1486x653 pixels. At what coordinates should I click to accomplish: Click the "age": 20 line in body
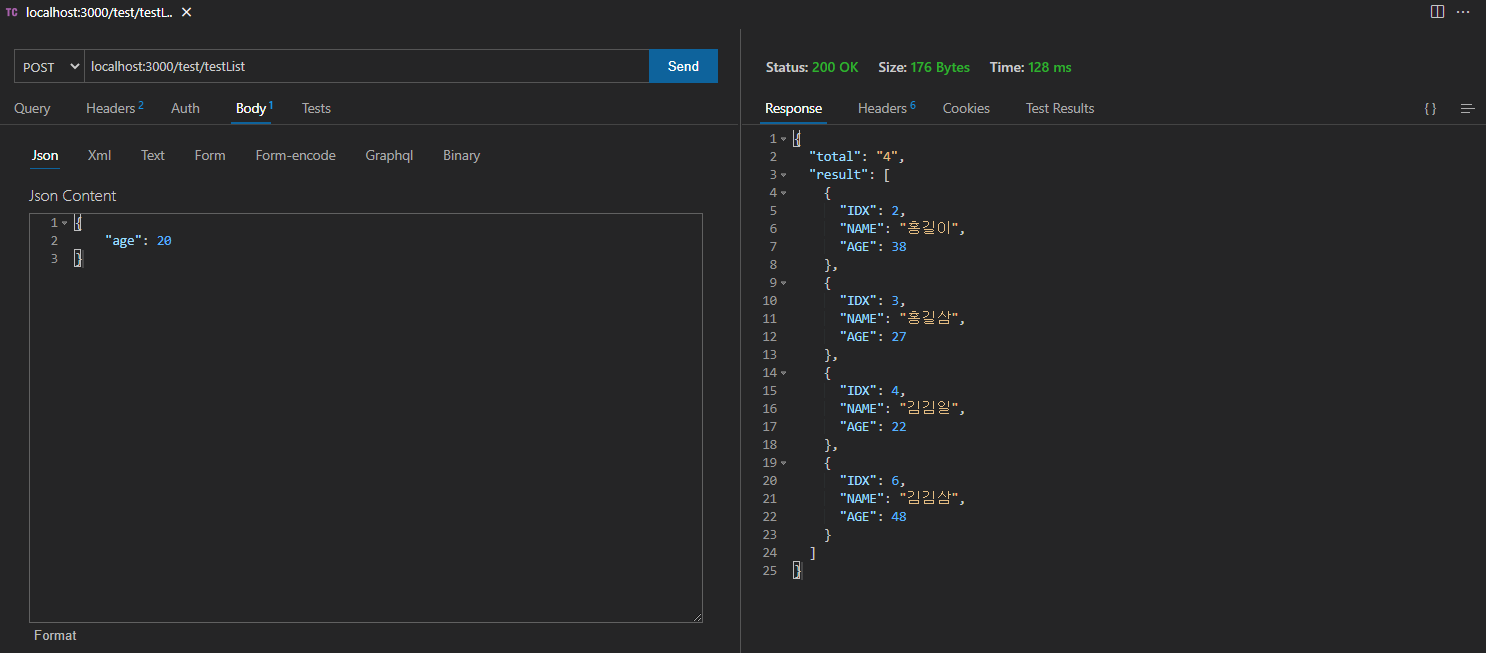click(x=138, y=241)
